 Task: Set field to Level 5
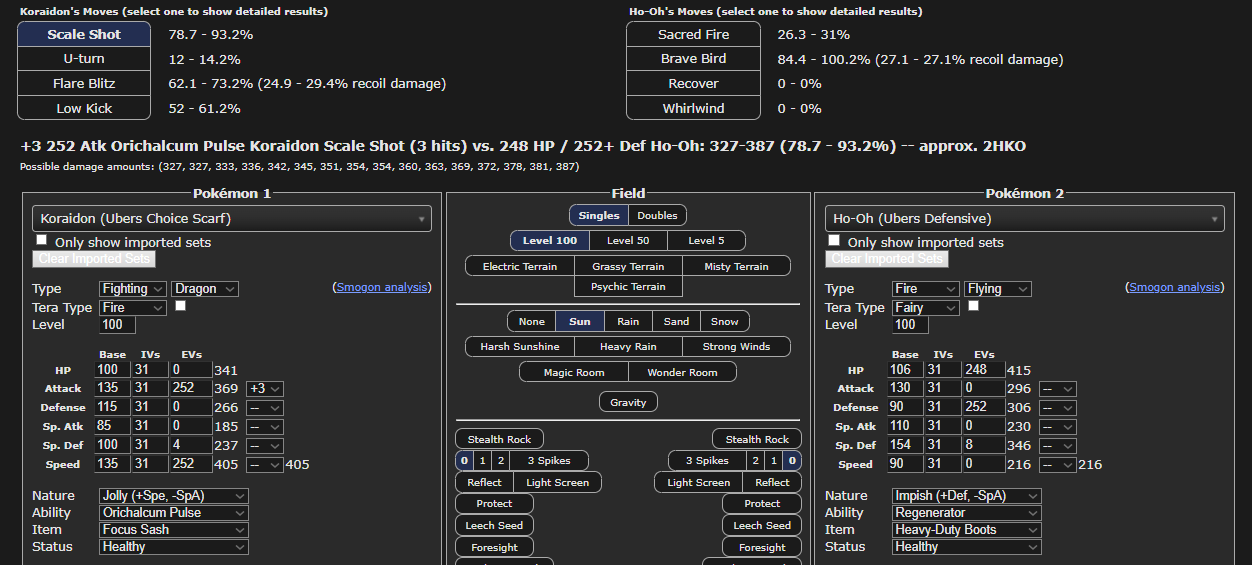pyautogui.click(x=706, y=240)
